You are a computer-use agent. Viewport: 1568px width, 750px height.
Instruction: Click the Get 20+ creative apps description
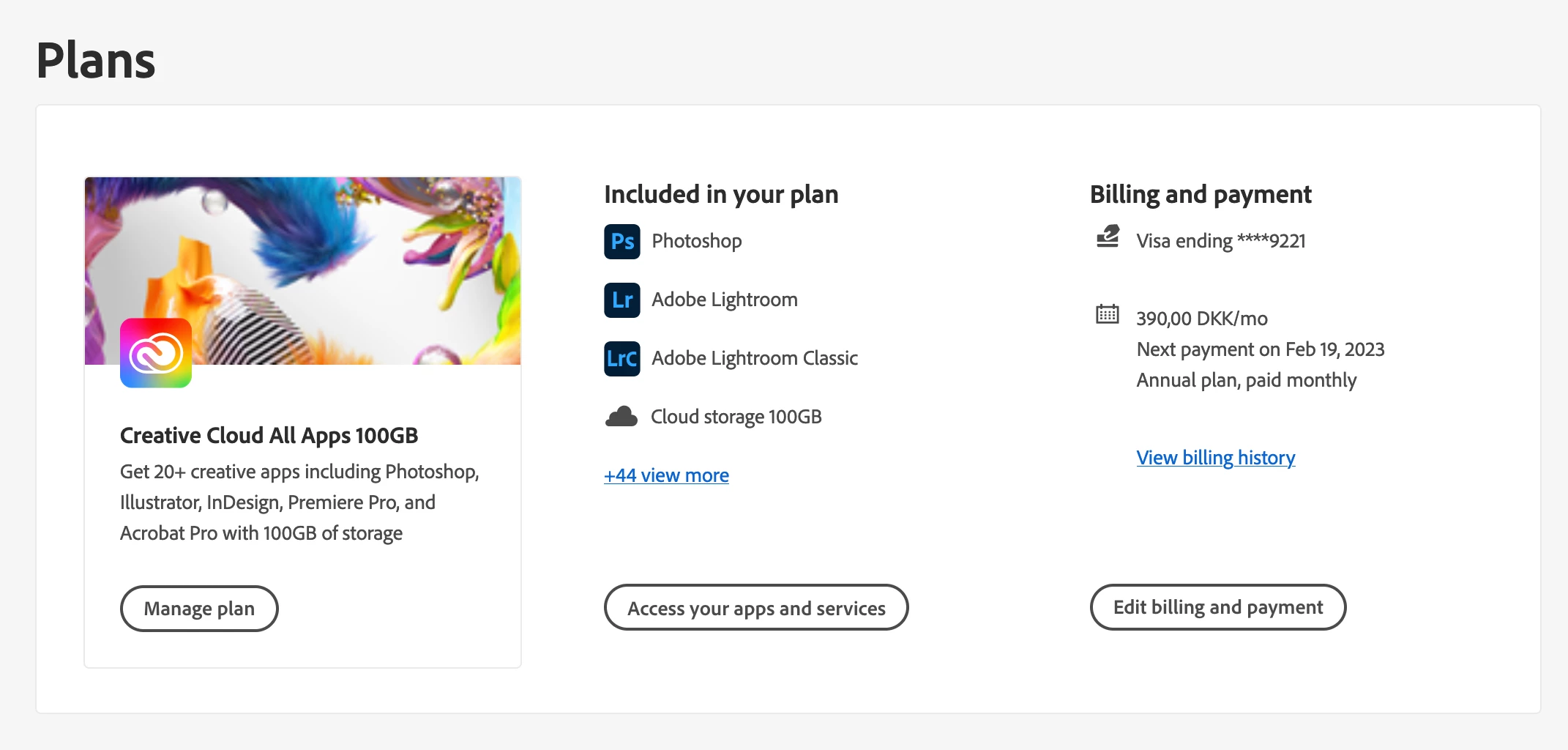point(299,502)
